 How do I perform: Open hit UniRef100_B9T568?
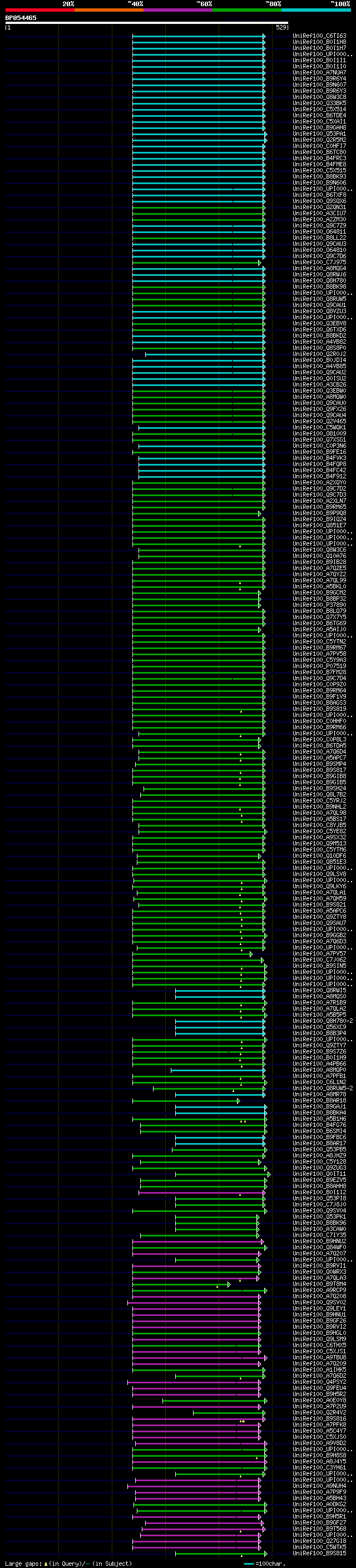319,1529
